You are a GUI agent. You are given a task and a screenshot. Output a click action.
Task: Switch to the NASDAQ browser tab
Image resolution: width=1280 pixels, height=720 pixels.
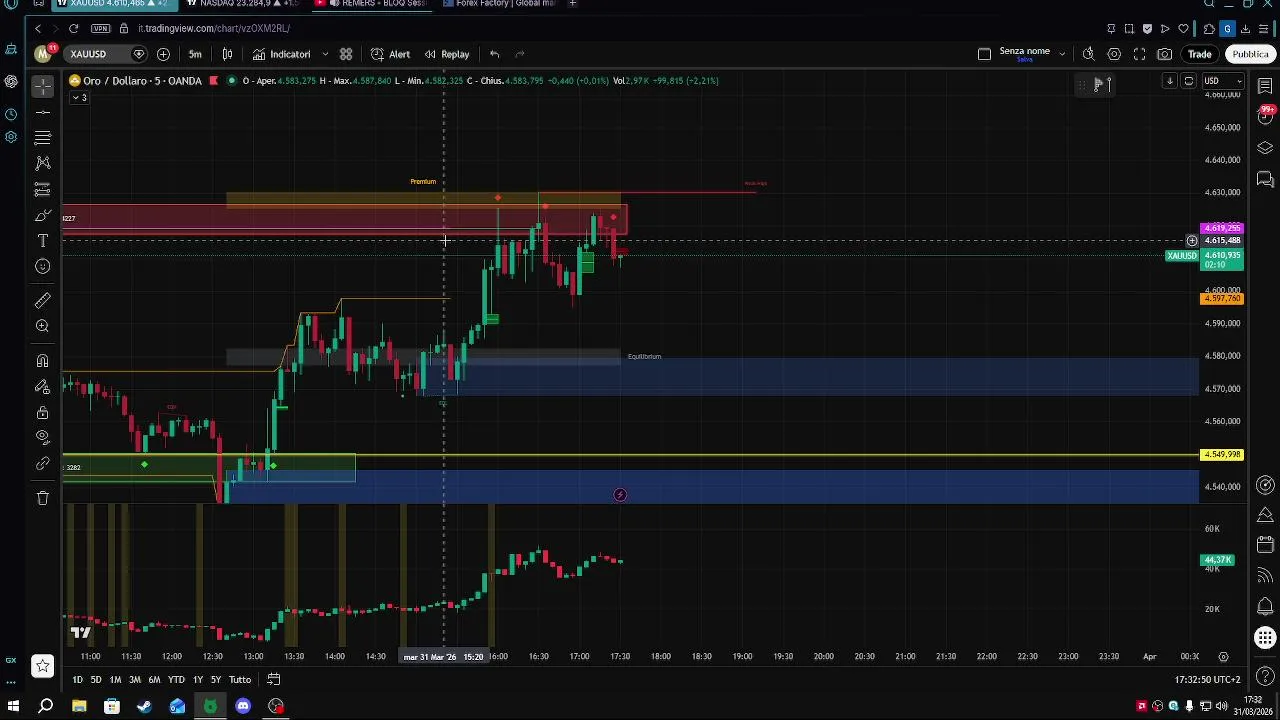pos(243,4)
